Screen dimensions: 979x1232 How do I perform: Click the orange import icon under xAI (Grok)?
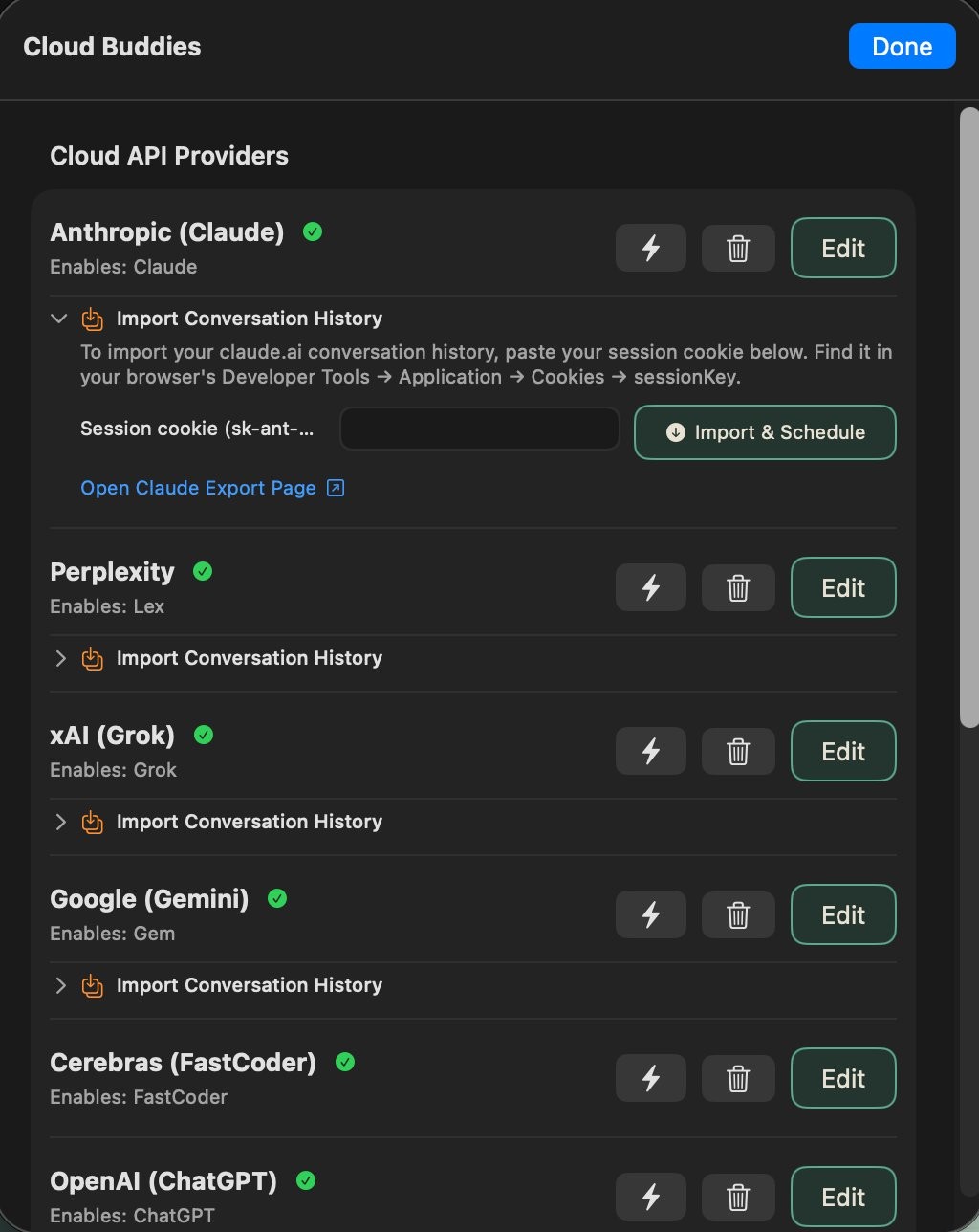point(92,822)
